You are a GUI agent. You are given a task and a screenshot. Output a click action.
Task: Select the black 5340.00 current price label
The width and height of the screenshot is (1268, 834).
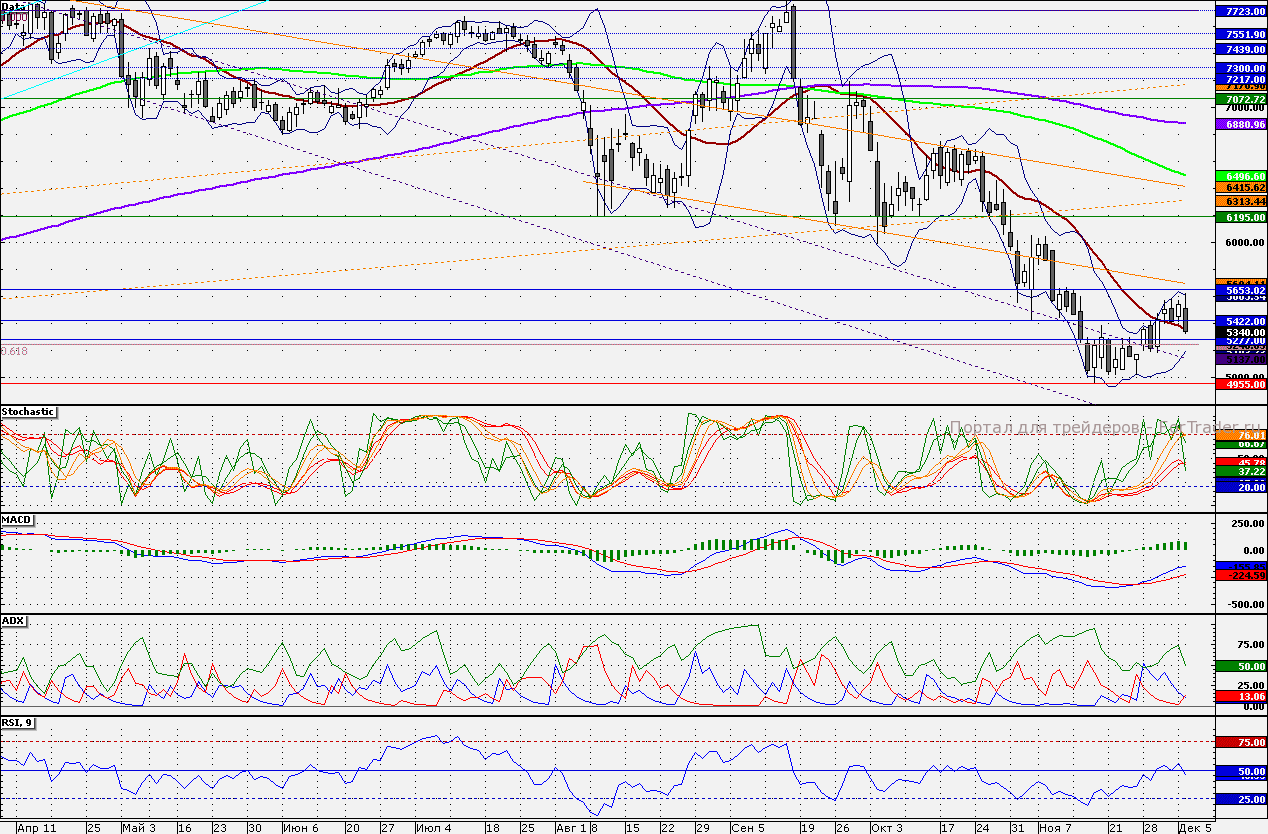1239,332
